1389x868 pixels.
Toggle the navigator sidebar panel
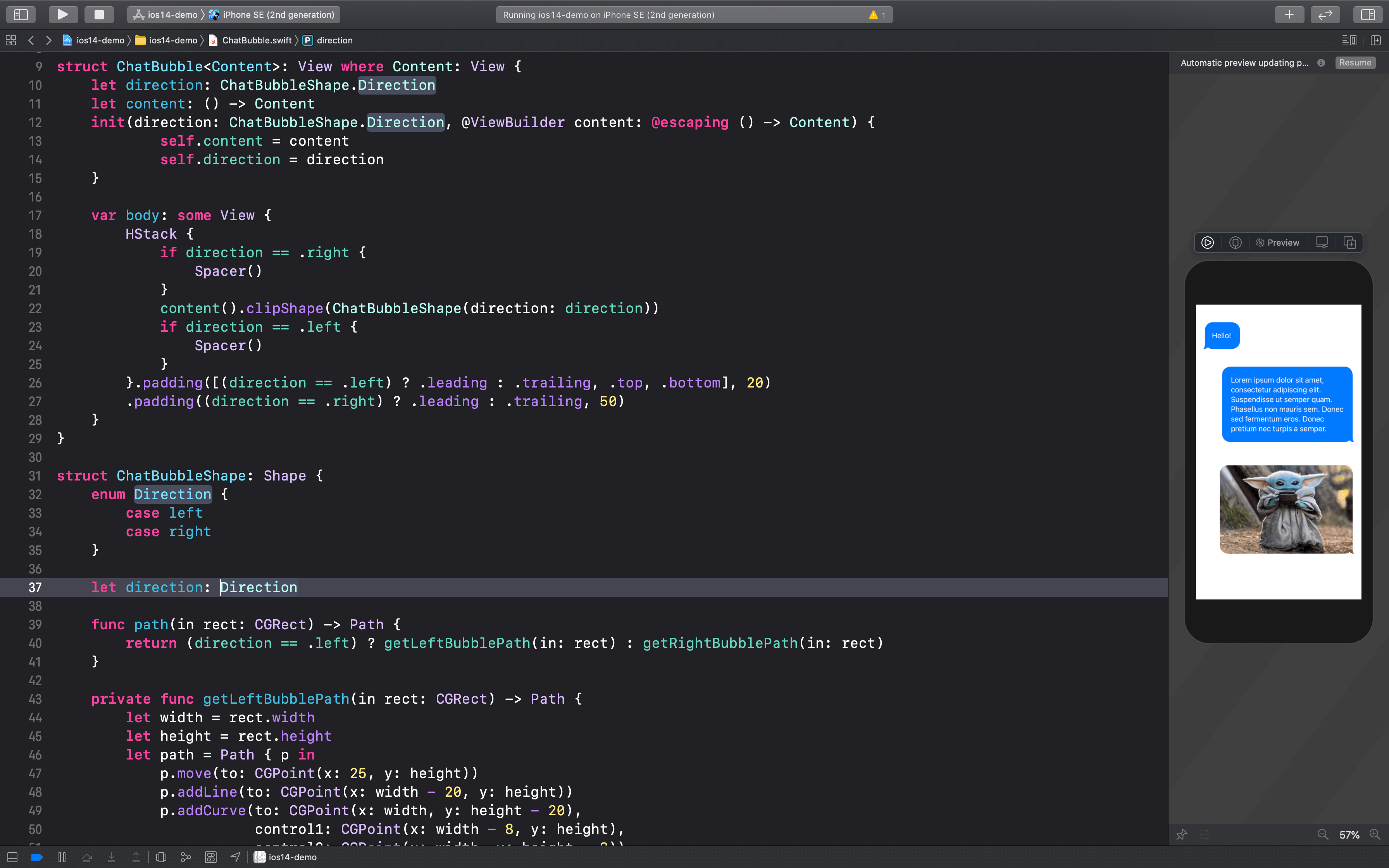click(x=21, y=14)
